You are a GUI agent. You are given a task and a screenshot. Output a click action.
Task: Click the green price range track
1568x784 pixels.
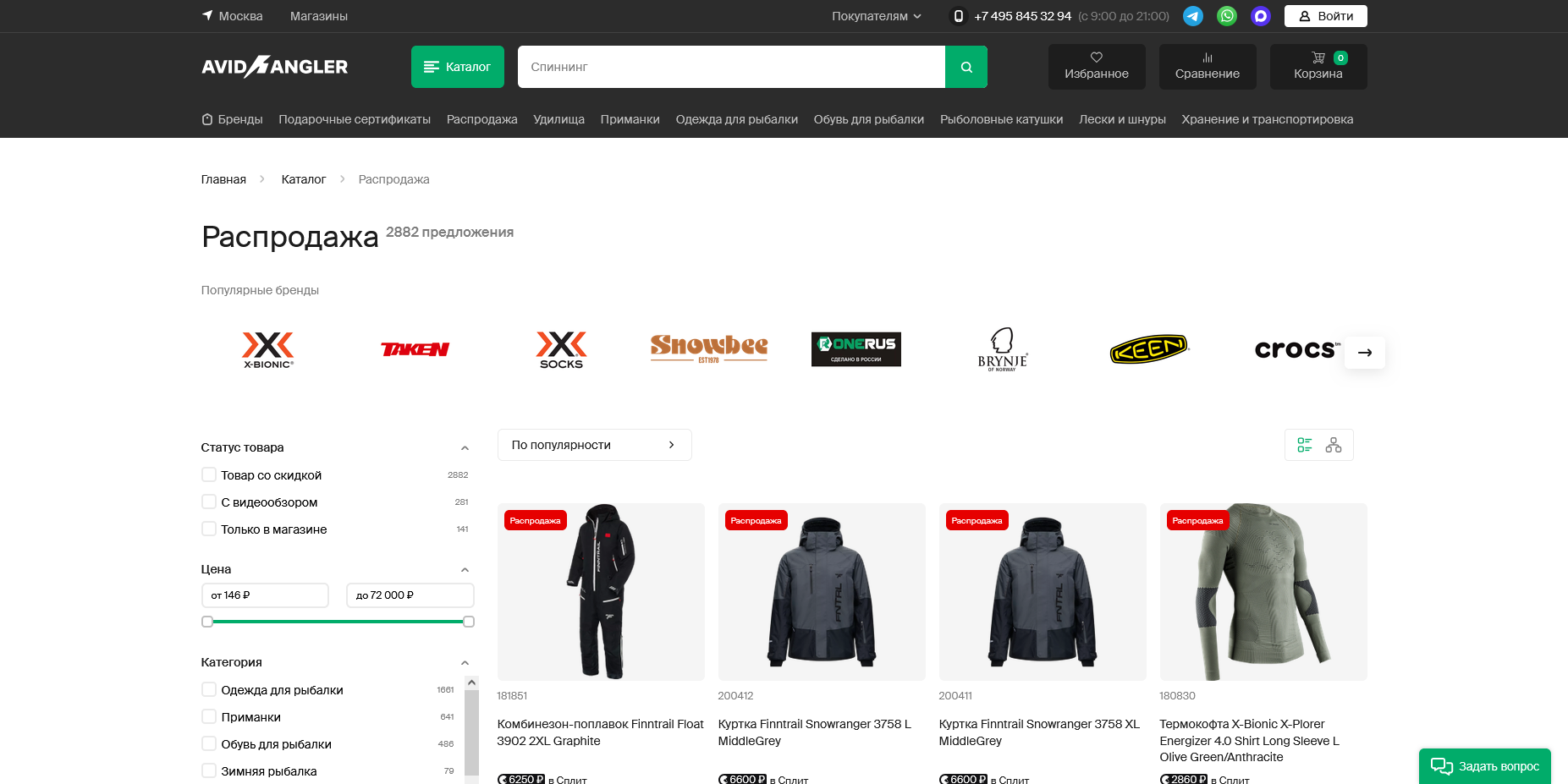(338, 622)
